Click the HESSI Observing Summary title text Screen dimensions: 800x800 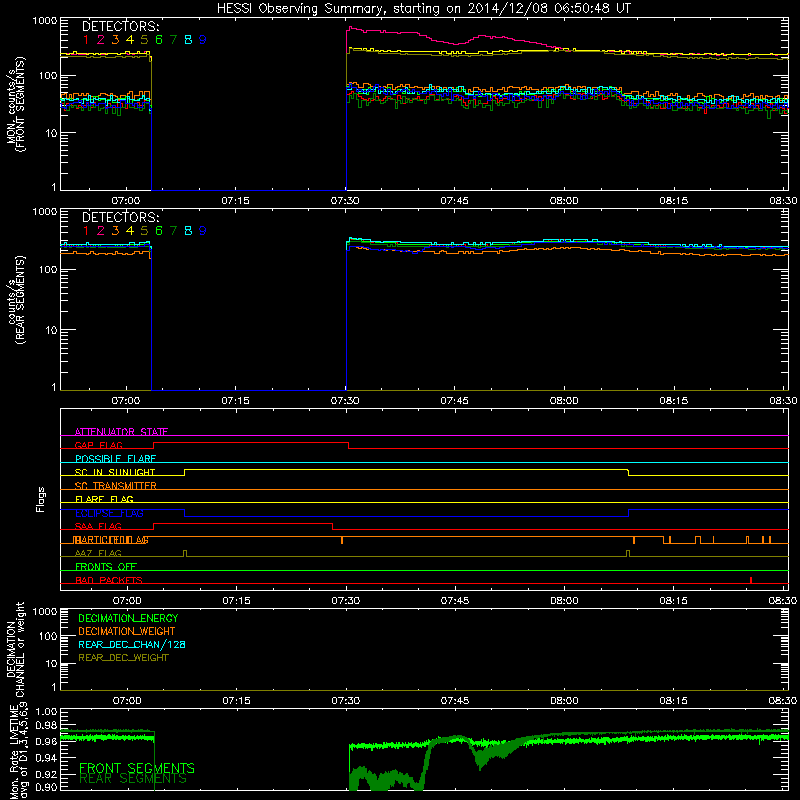pos(424,9)
